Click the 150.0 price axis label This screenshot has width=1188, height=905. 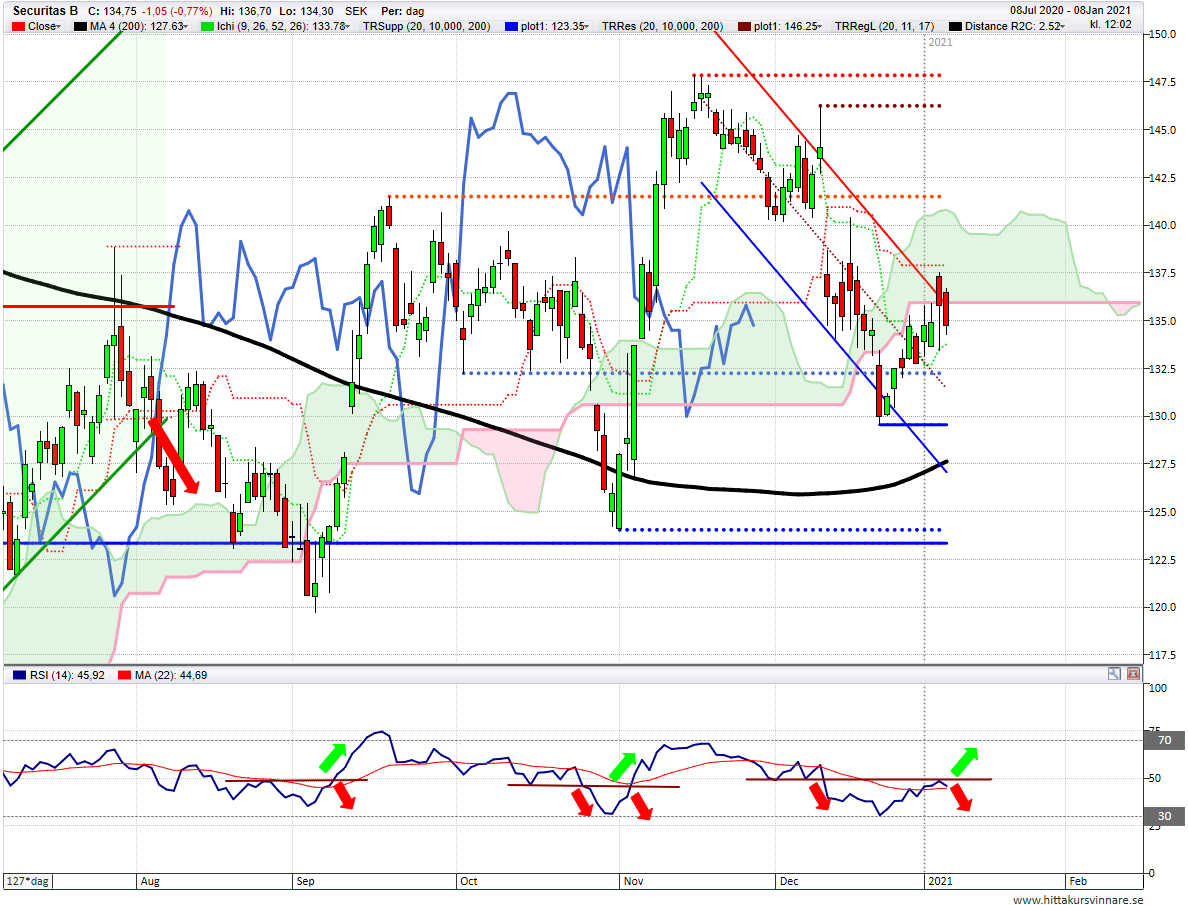(x=1162, y=34)
